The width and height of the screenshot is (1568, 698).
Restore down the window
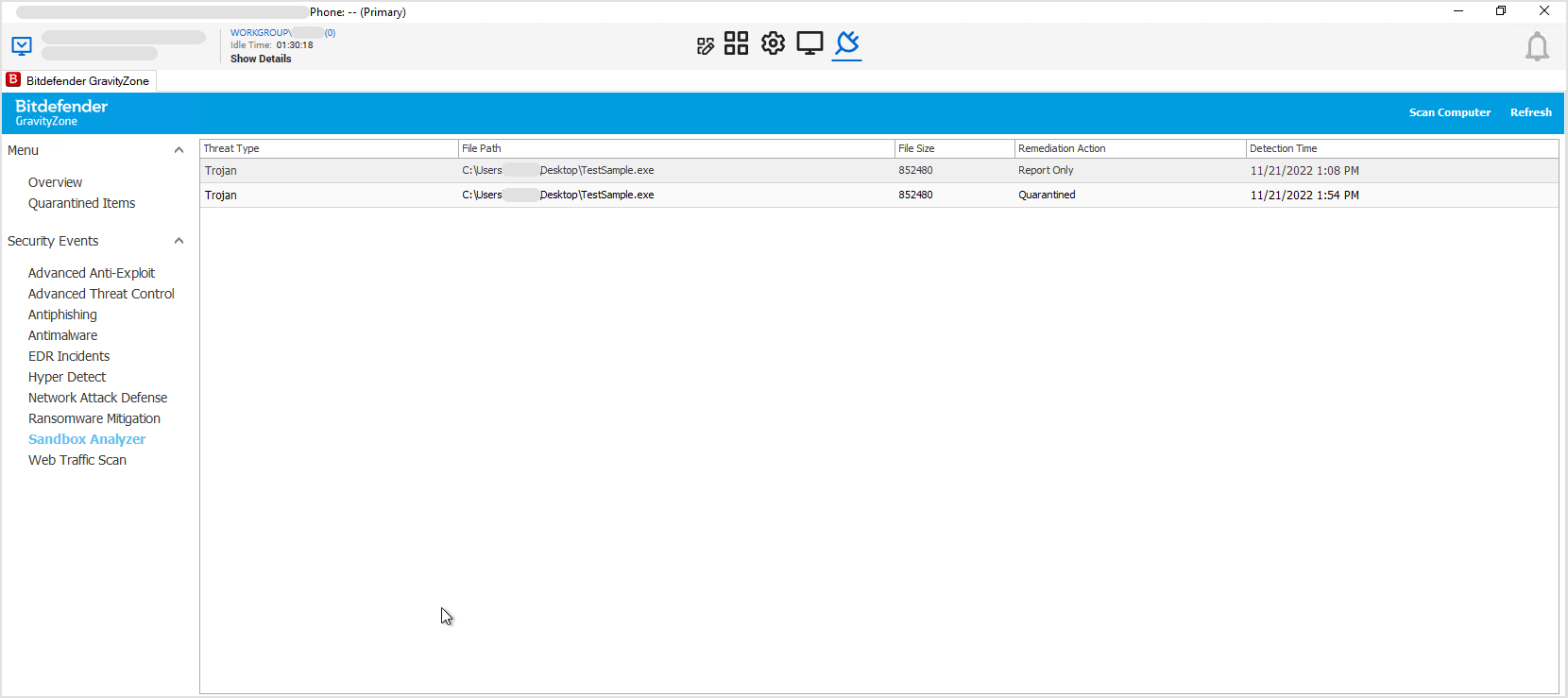pos(1501,11)
